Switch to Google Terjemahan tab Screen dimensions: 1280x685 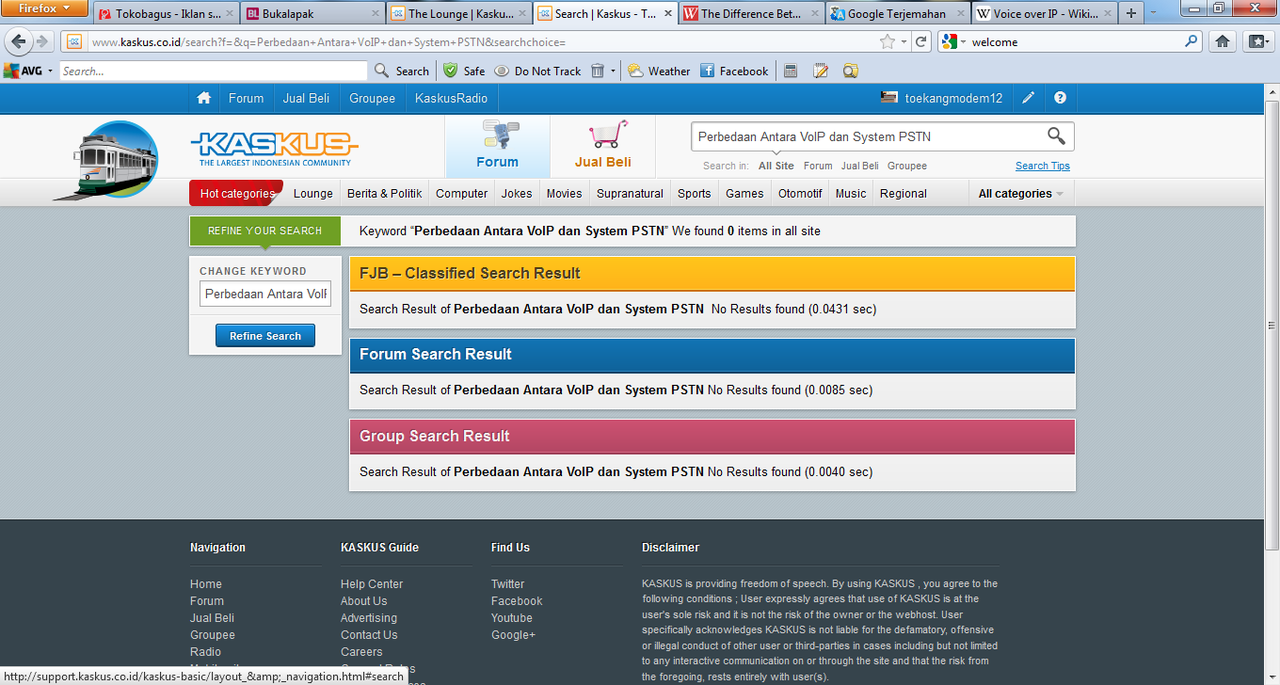(x=897, y=14)
